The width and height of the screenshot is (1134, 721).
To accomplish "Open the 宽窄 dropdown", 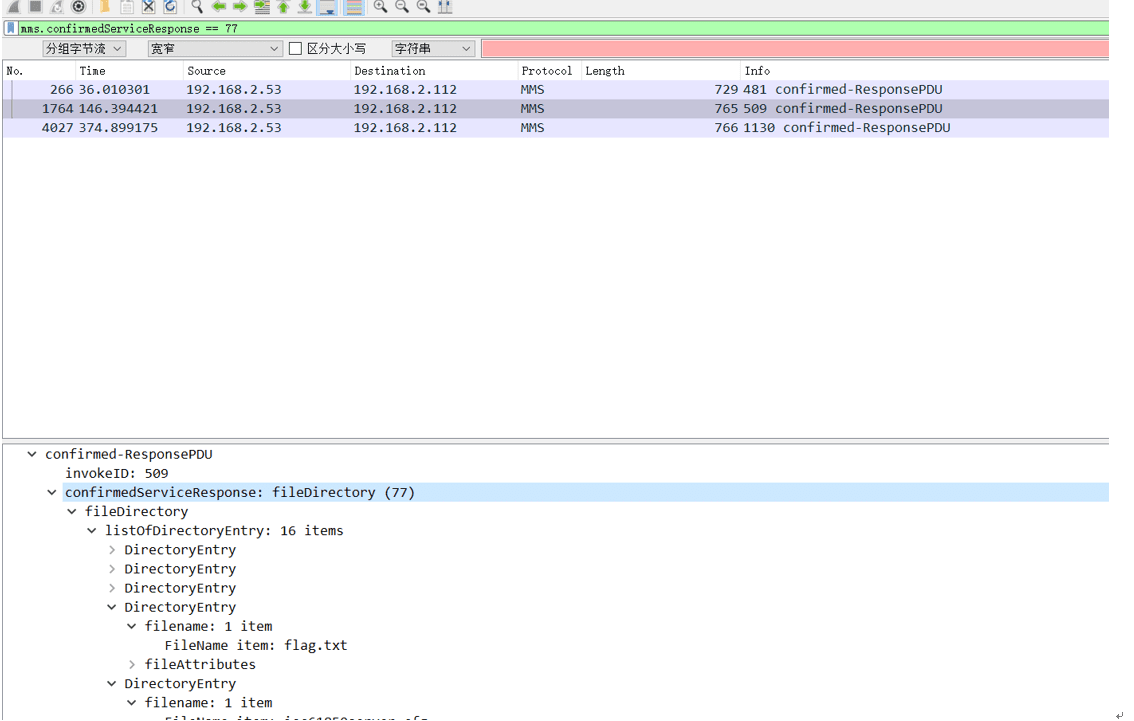I will point(215,48).
